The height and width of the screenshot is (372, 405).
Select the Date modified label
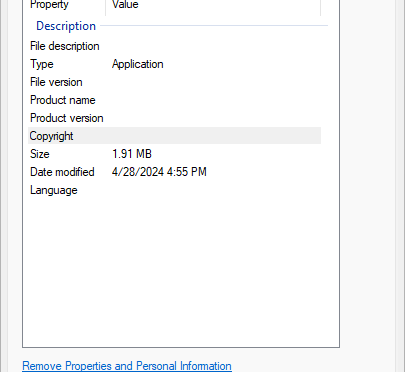tap(62, 172)
